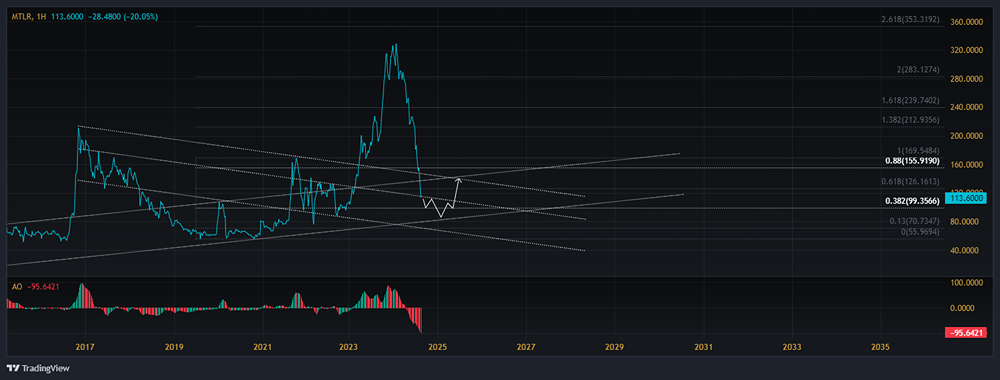
Task: Click the AO value -95.6421 in legend
Action: point(43,286)
